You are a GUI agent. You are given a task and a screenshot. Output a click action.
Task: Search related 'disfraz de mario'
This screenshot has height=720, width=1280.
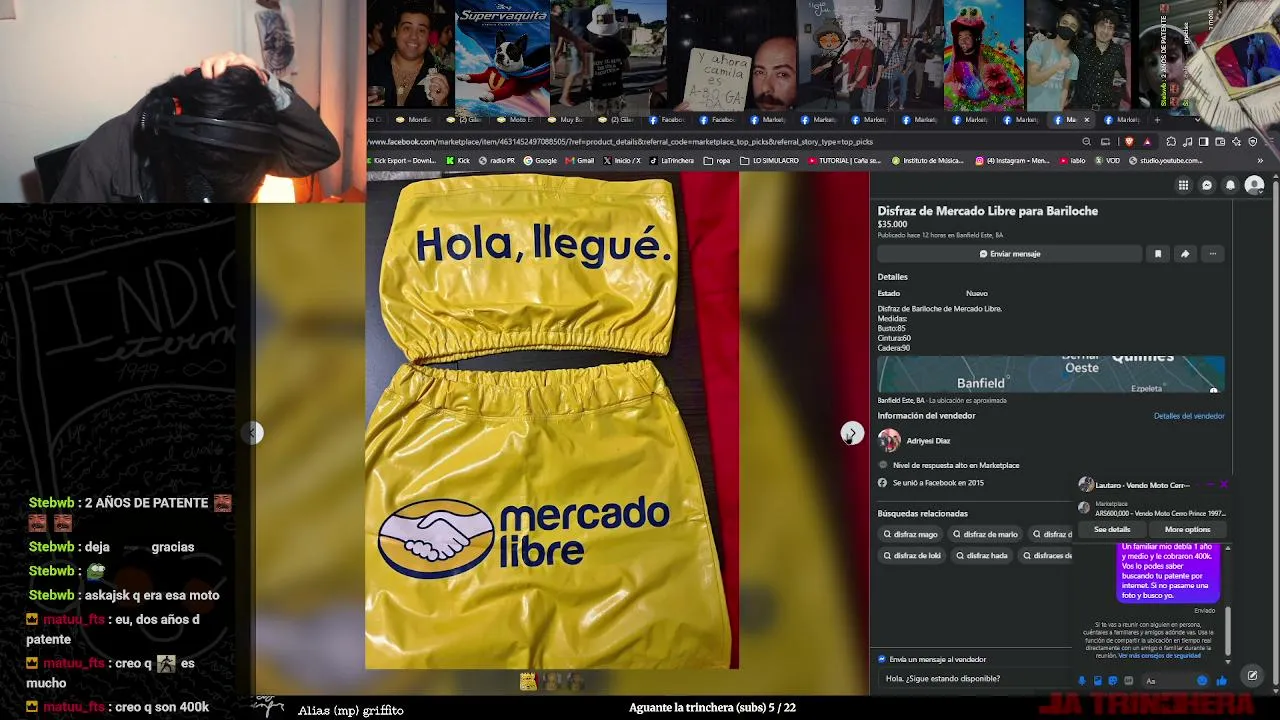985,534
